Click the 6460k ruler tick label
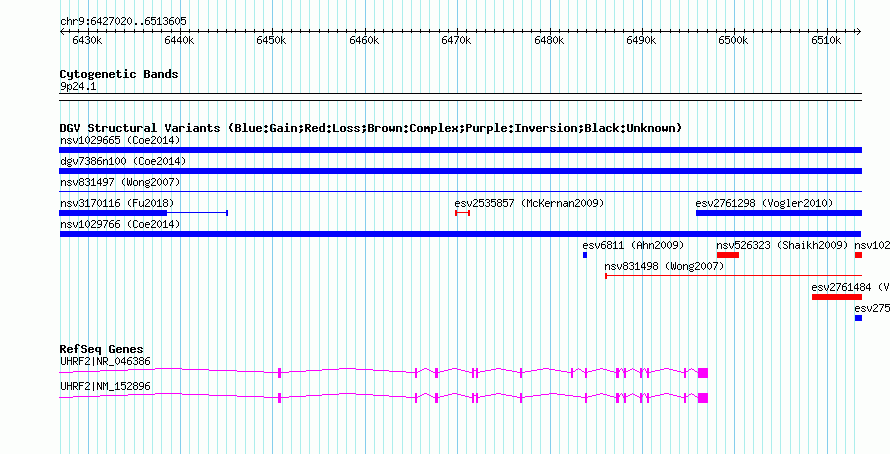 364,41
